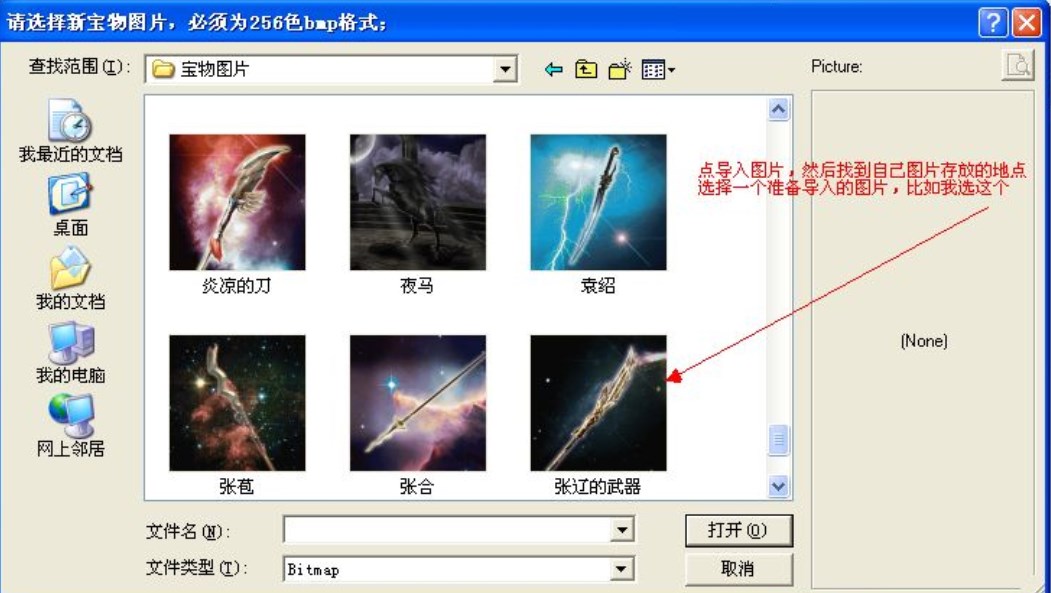Toggle picture preview icon button
The width and height of the screenshot is (1051, 593).
(1017, 66)
